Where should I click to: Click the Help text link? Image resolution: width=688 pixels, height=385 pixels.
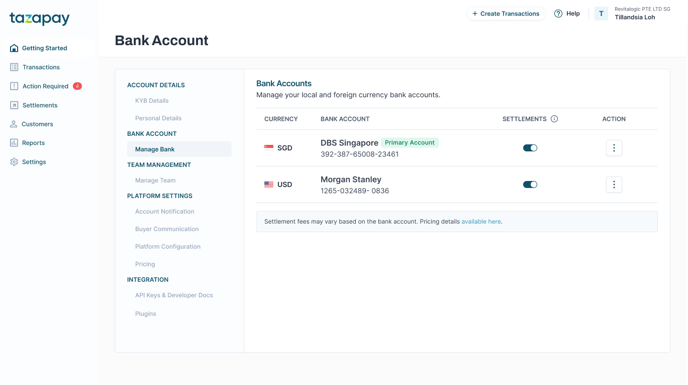pos(573,14)
